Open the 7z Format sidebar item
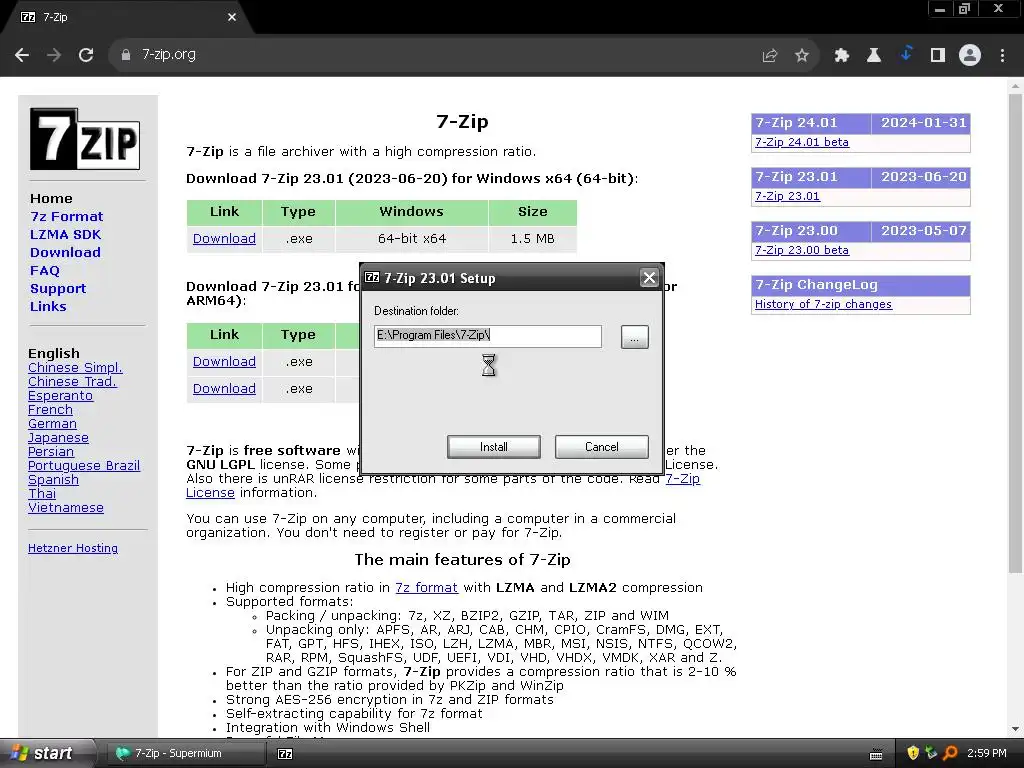This screenshot has height=768, width=1024. [x=67, y=216]
